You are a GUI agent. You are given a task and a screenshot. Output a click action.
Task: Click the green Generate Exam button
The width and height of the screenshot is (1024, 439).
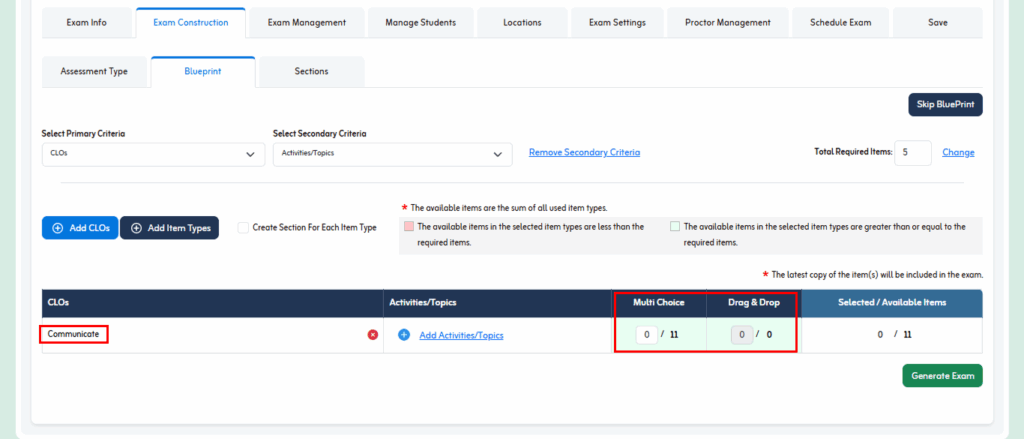click(x=942, y=376)
